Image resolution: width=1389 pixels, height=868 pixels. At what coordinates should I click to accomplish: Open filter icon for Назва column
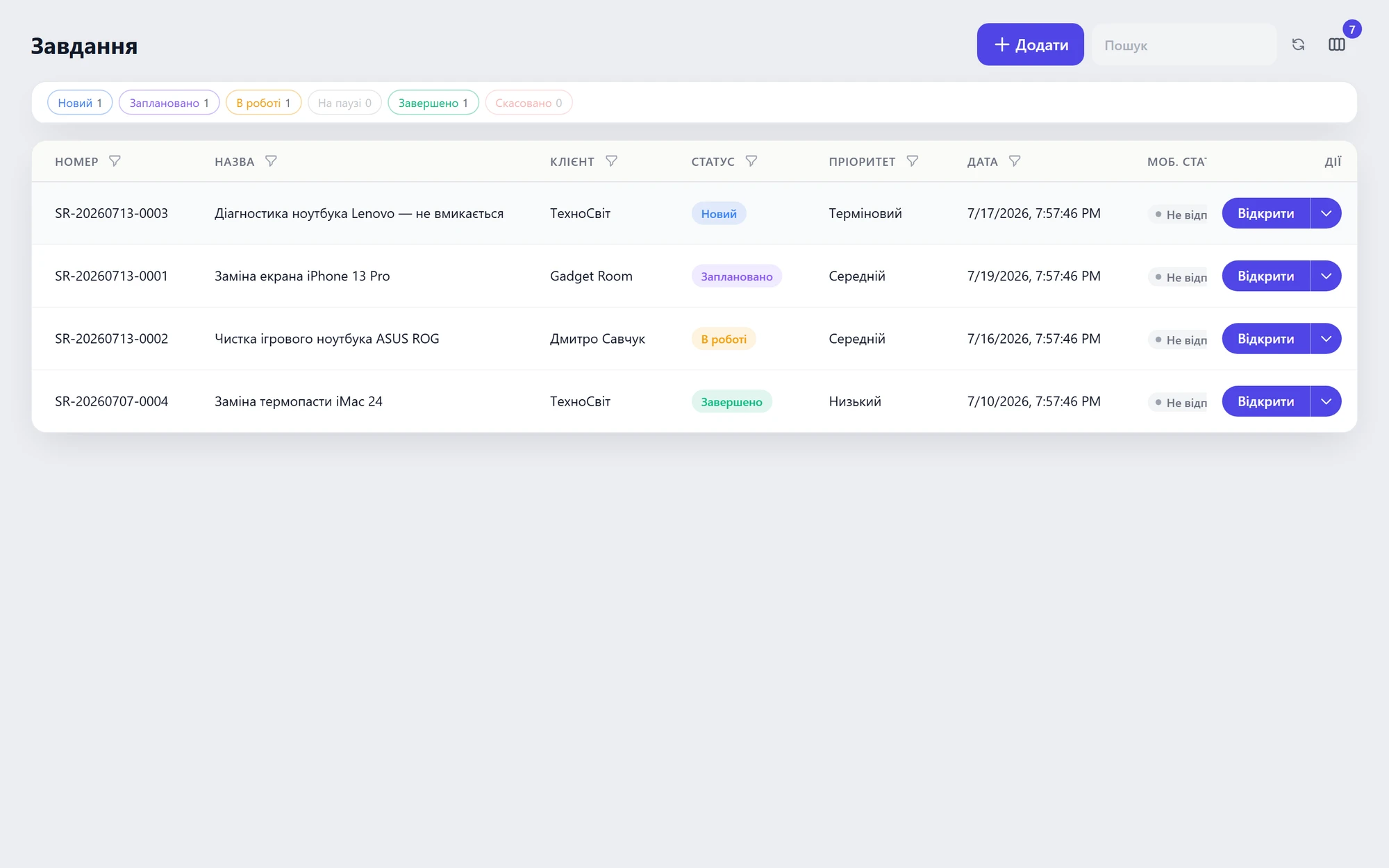pyautogui.click(x=271, y=161)
